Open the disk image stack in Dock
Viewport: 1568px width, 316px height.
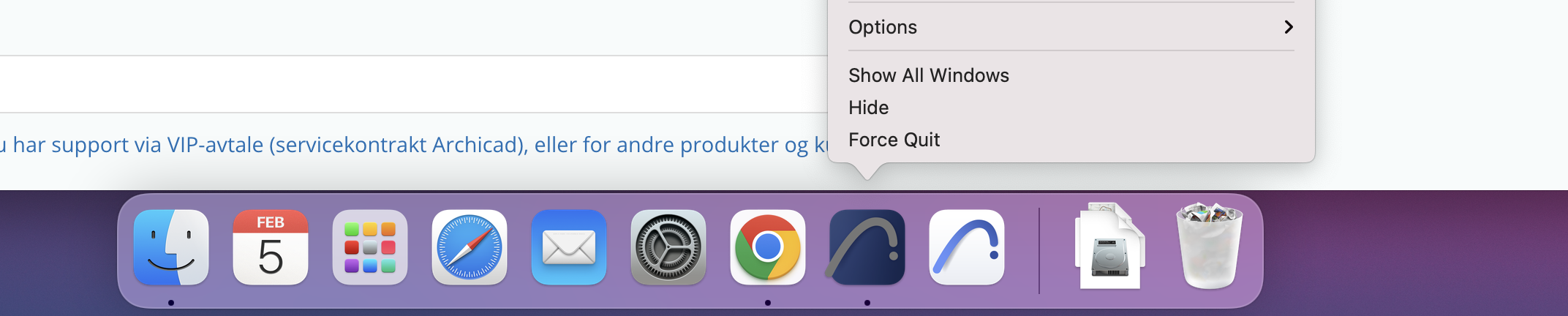point(1109,247)
